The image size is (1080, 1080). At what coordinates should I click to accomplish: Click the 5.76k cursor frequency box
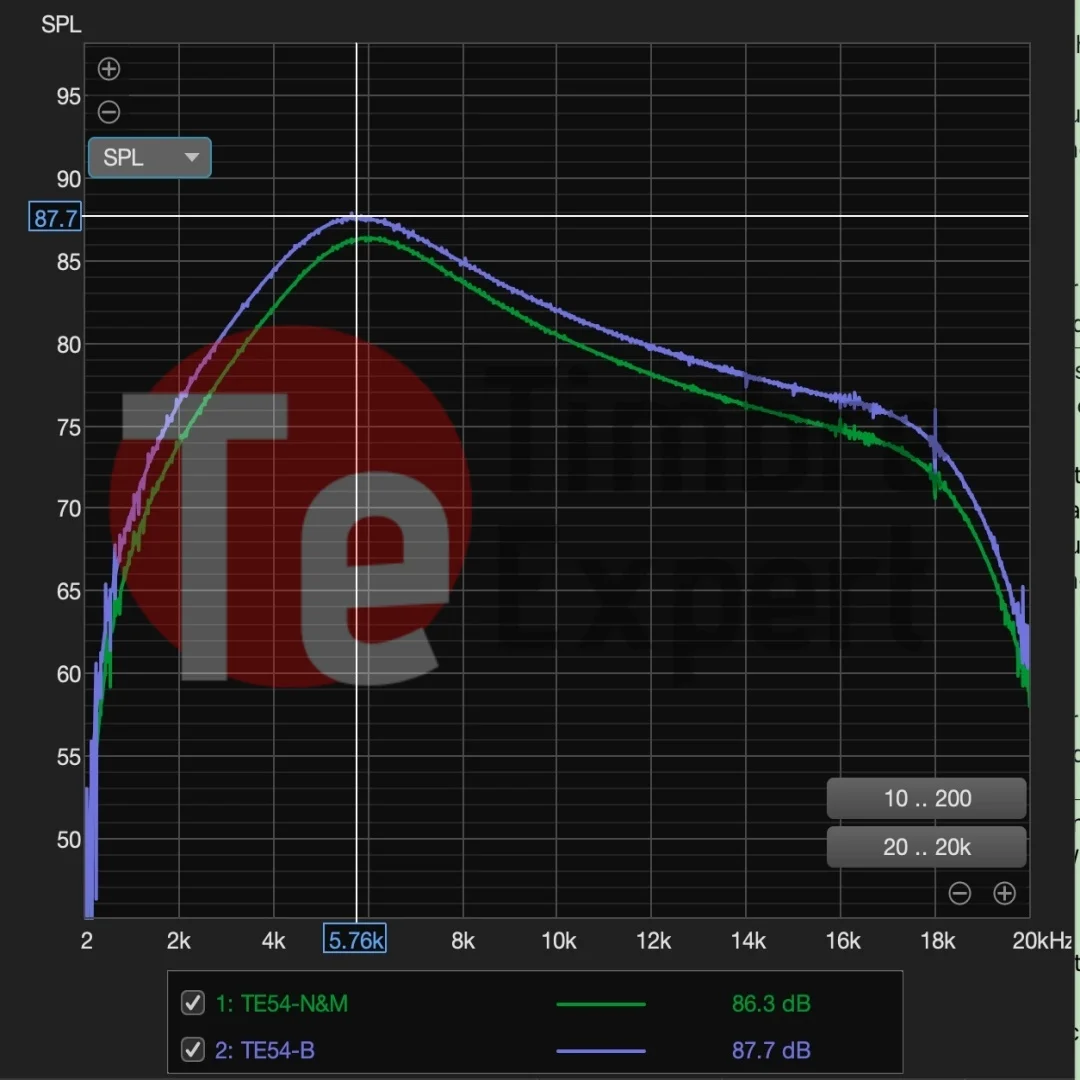355,939
